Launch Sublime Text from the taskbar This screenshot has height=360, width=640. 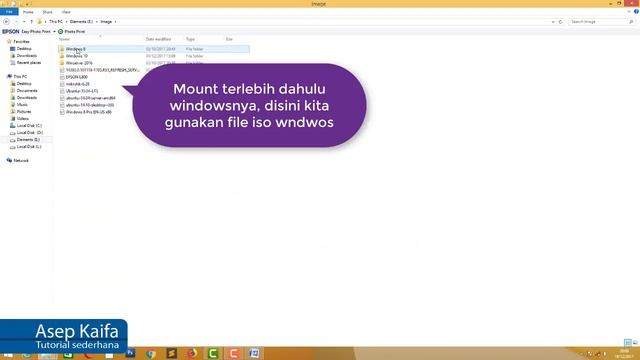tap(171, 353)
